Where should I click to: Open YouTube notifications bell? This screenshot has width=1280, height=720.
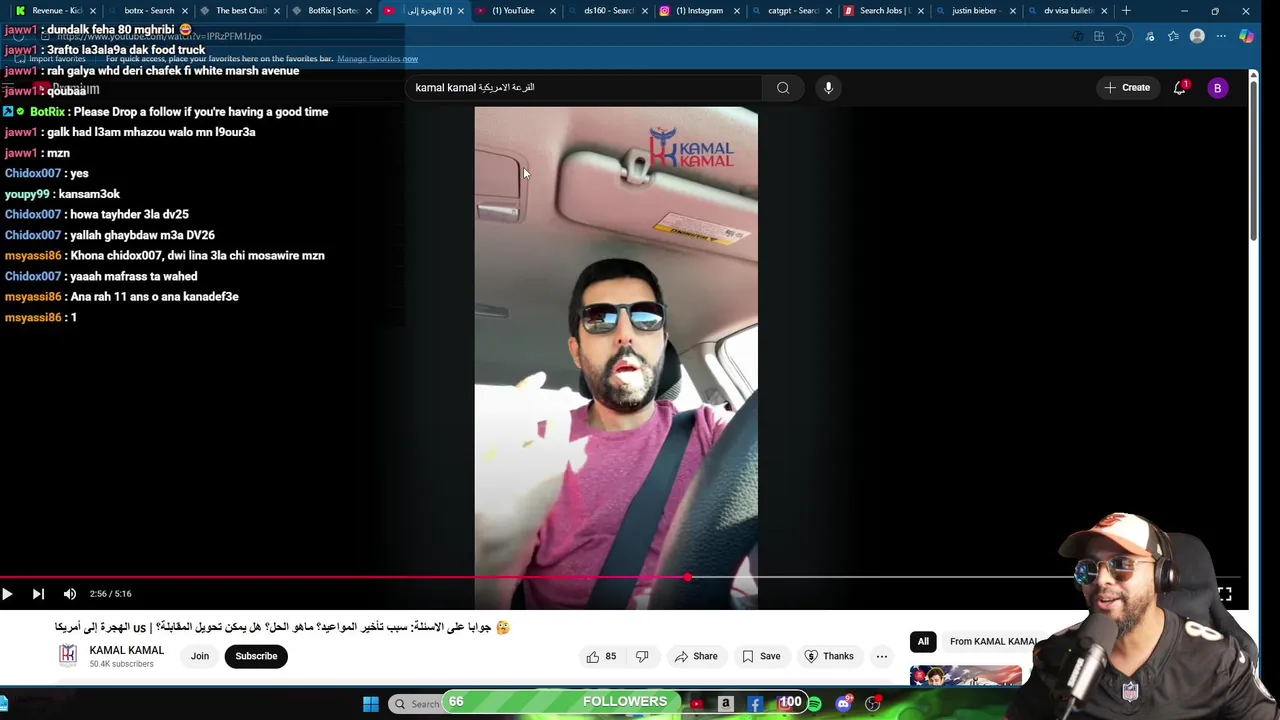tap(1180, 88)
